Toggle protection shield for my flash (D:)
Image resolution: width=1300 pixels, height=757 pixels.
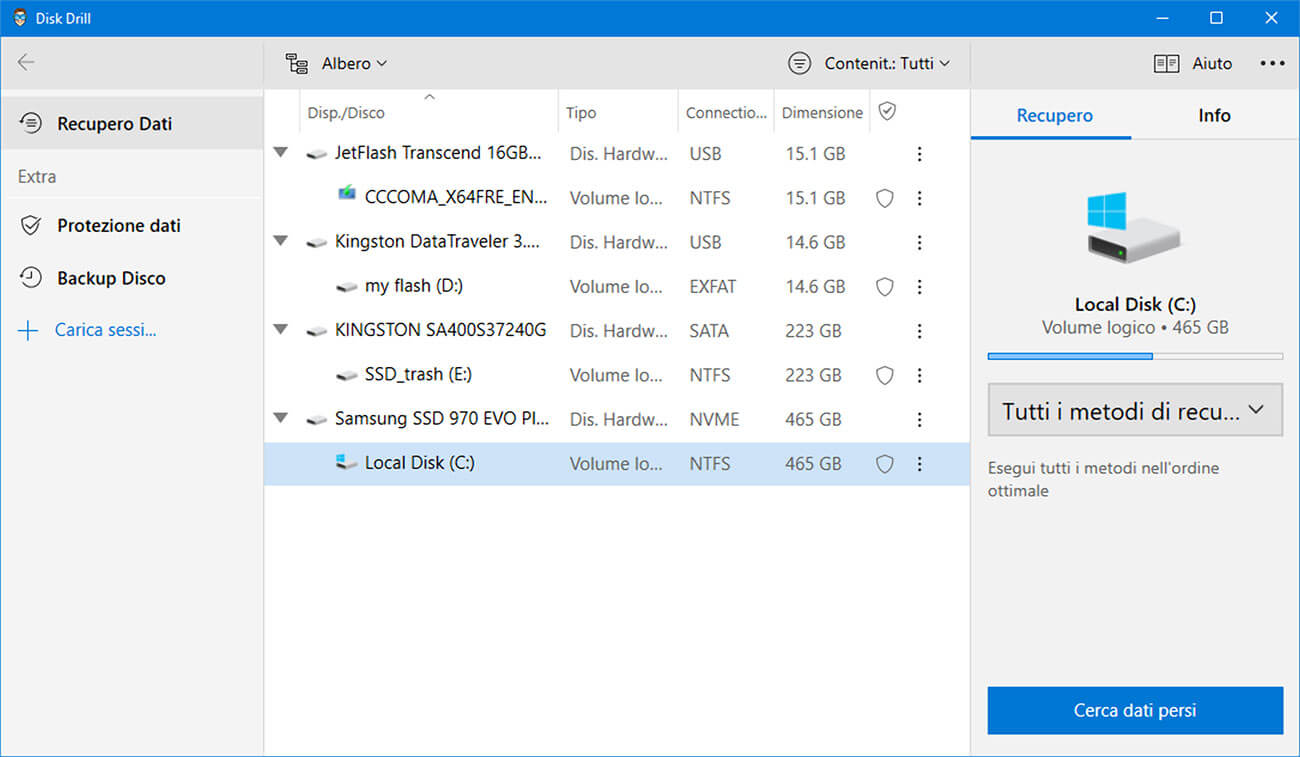pyautogui.click(x=884, y=286)
